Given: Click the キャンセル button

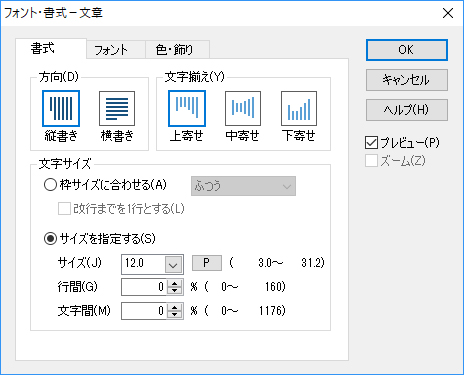Looking at the screenshot, I should (x=407, y=80).
